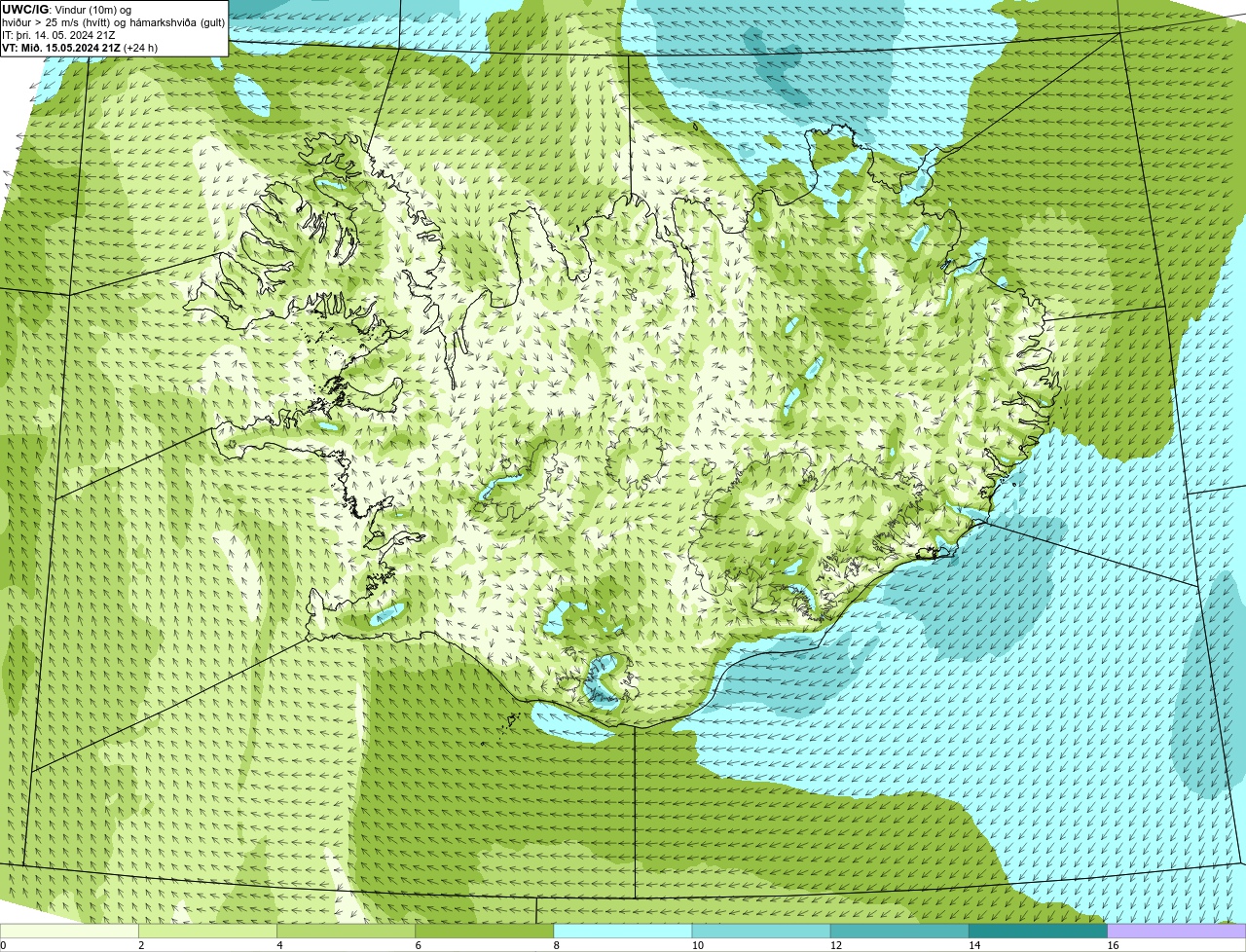Viewport: 1246px width, 952px height.
Task: Pick the medium green 4–6 legend swatch
Action: coord(347,932)
